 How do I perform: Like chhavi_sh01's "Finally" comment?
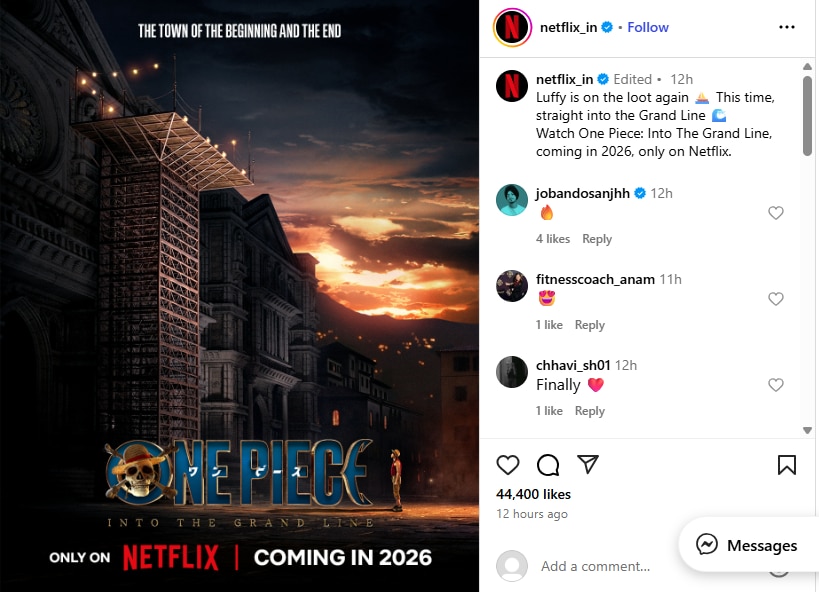click(x=776, y=385)
